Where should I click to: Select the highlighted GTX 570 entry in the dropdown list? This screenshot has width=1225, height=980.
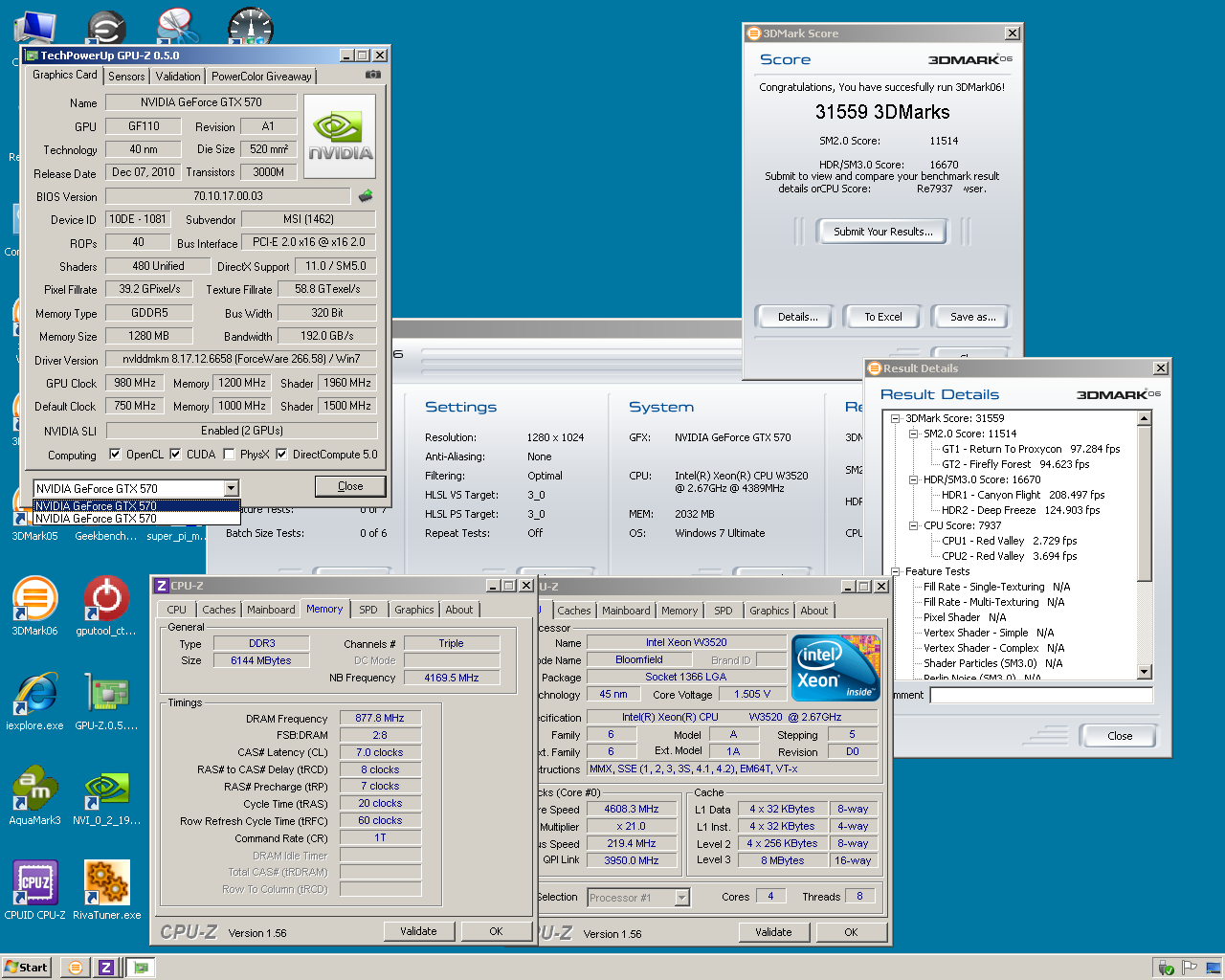(137, 506)
